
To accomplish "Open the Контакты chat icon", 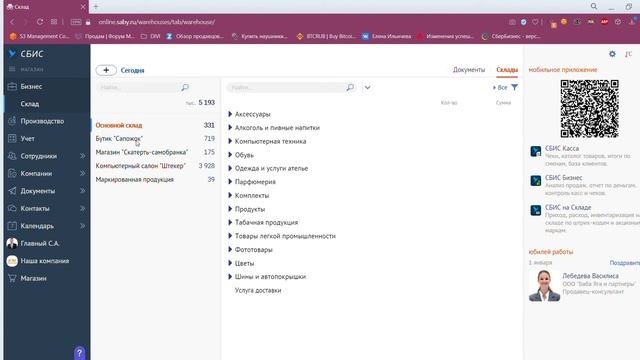I will [x=12, y=208].
